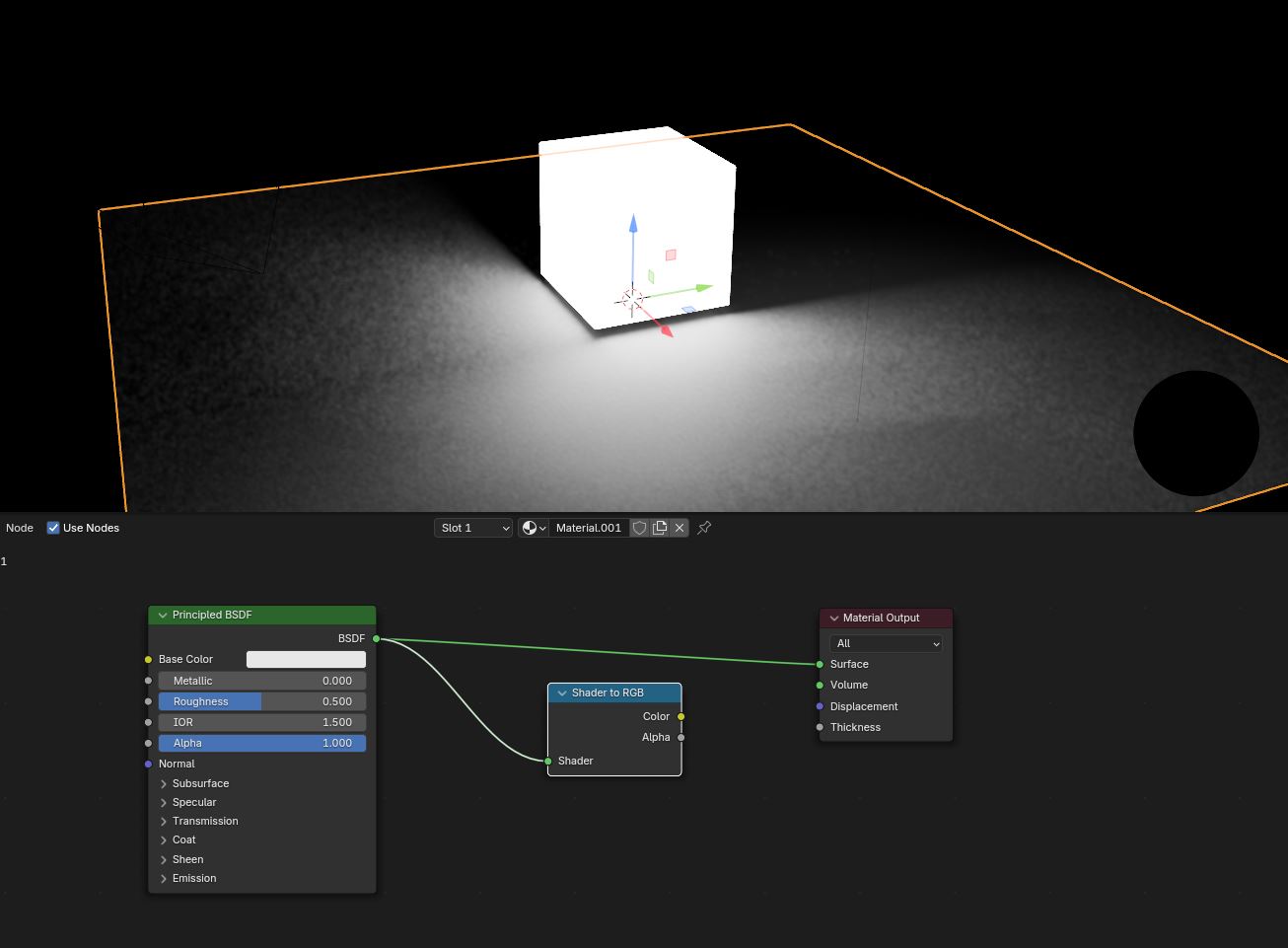Click the Roughness slider
This screenshot has height=948, width=1288.
tap(262, 701)
